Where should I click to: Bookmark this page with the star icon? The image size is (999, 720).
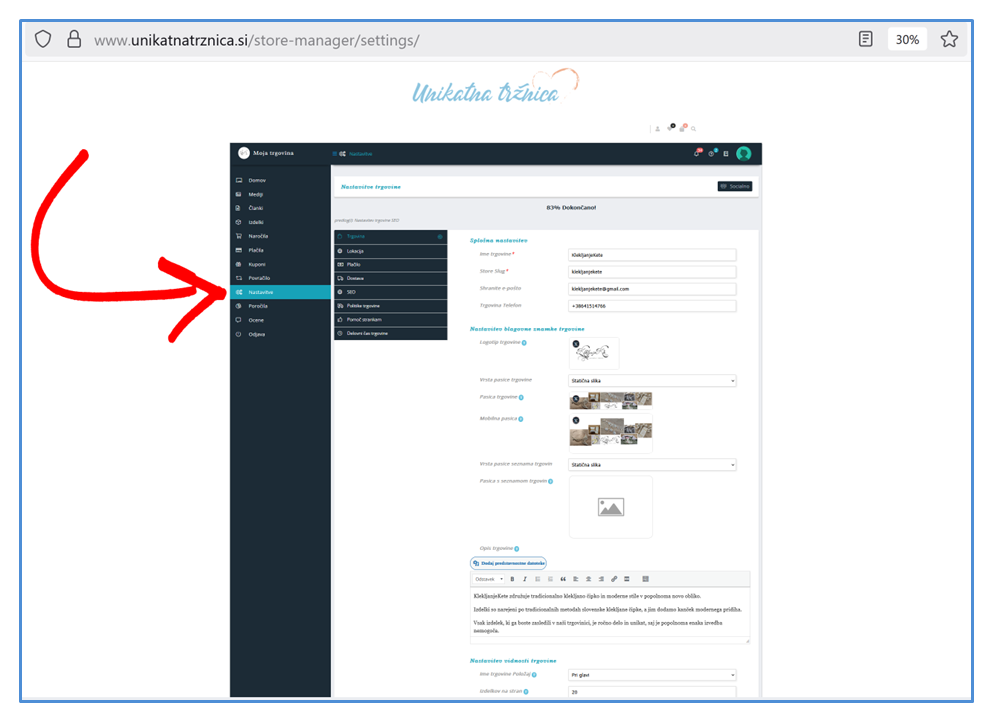949,39
